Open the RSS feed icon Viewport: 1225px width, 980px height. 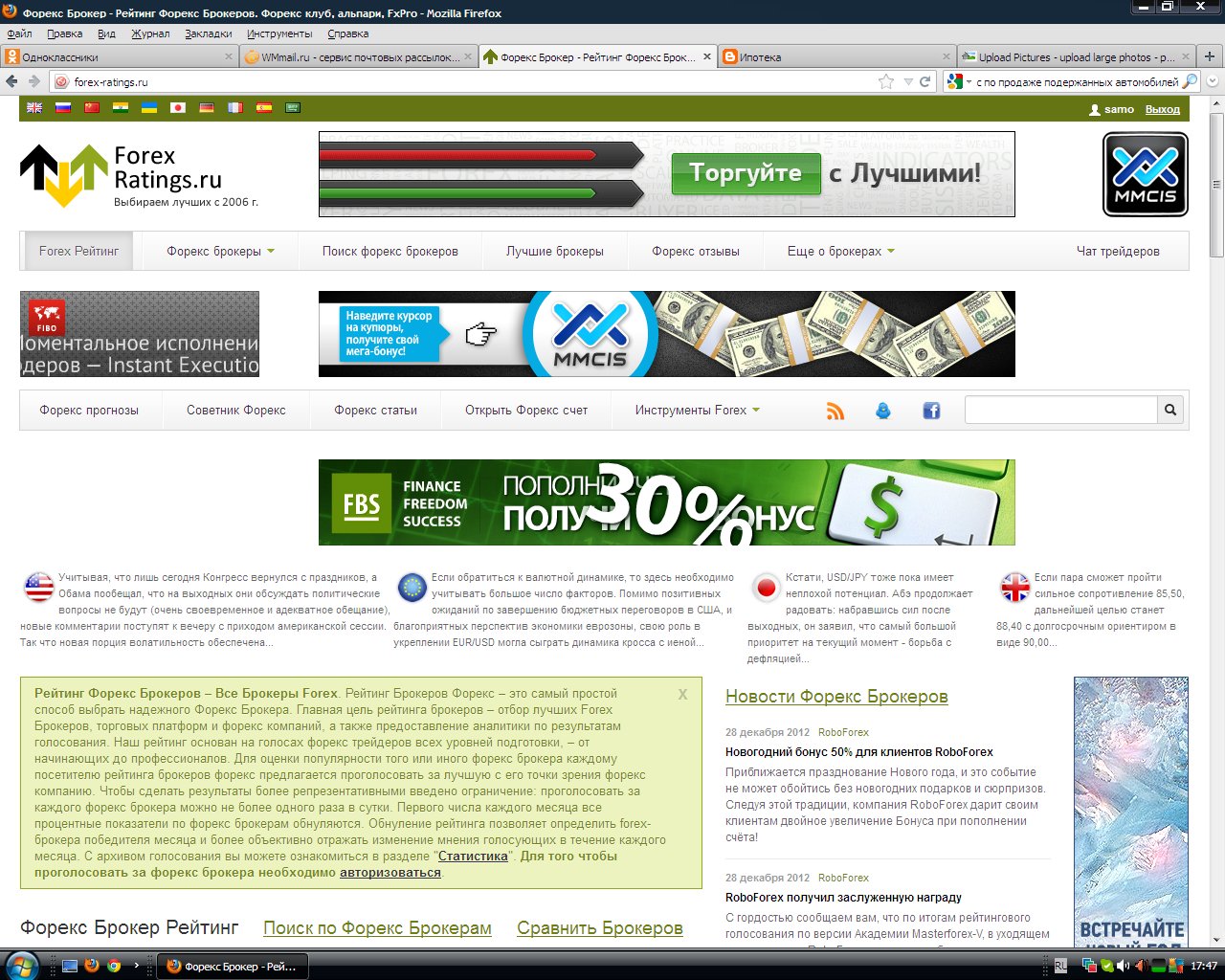pos(835,411)
